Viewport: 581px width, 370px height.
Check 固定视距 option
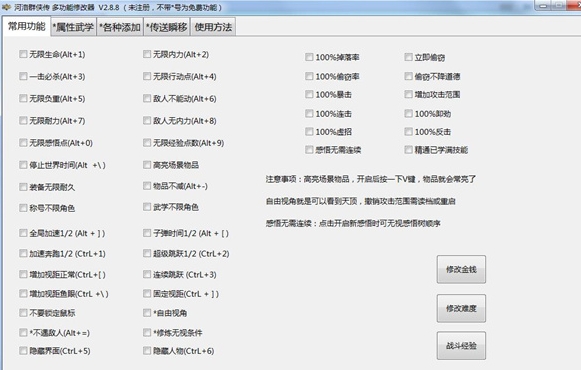[147, 294]
